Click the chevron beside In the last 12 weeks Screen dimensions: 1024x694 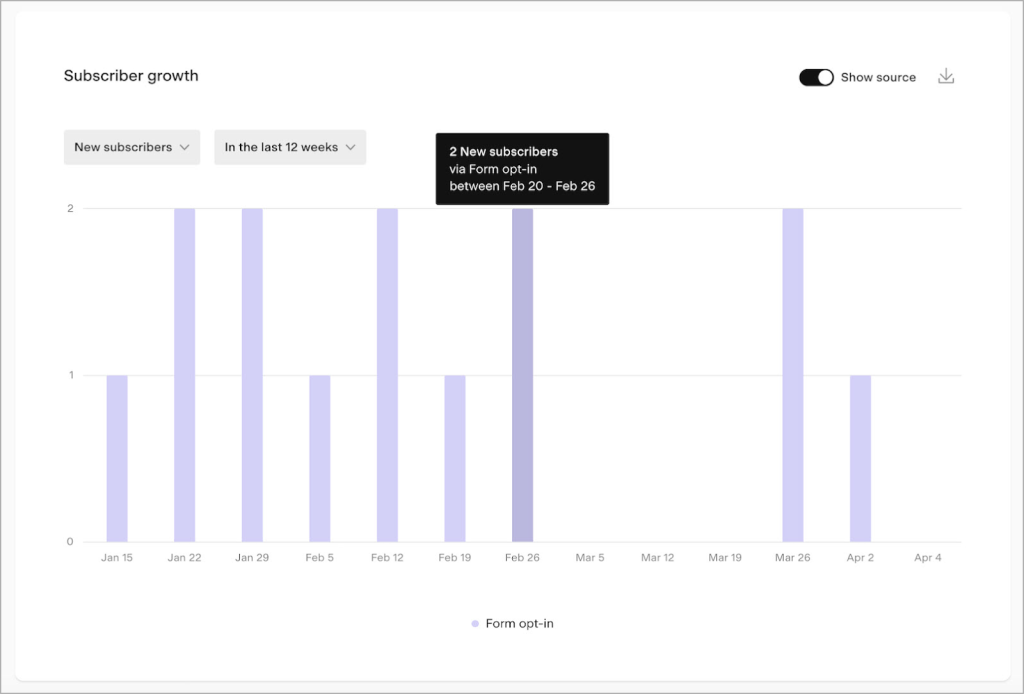point(351,147)
